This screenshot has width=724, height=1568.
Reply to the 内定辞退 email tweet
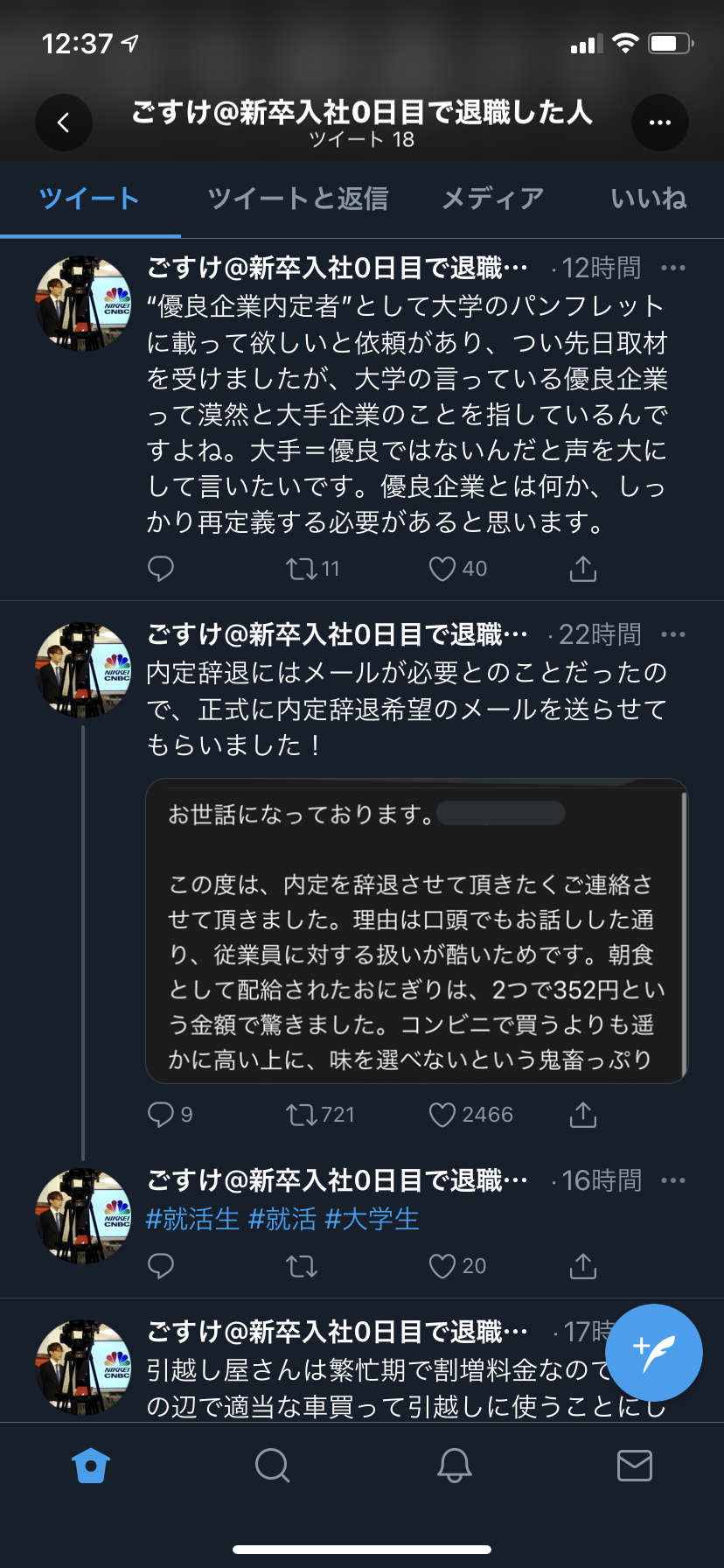tap(161, 1114)
